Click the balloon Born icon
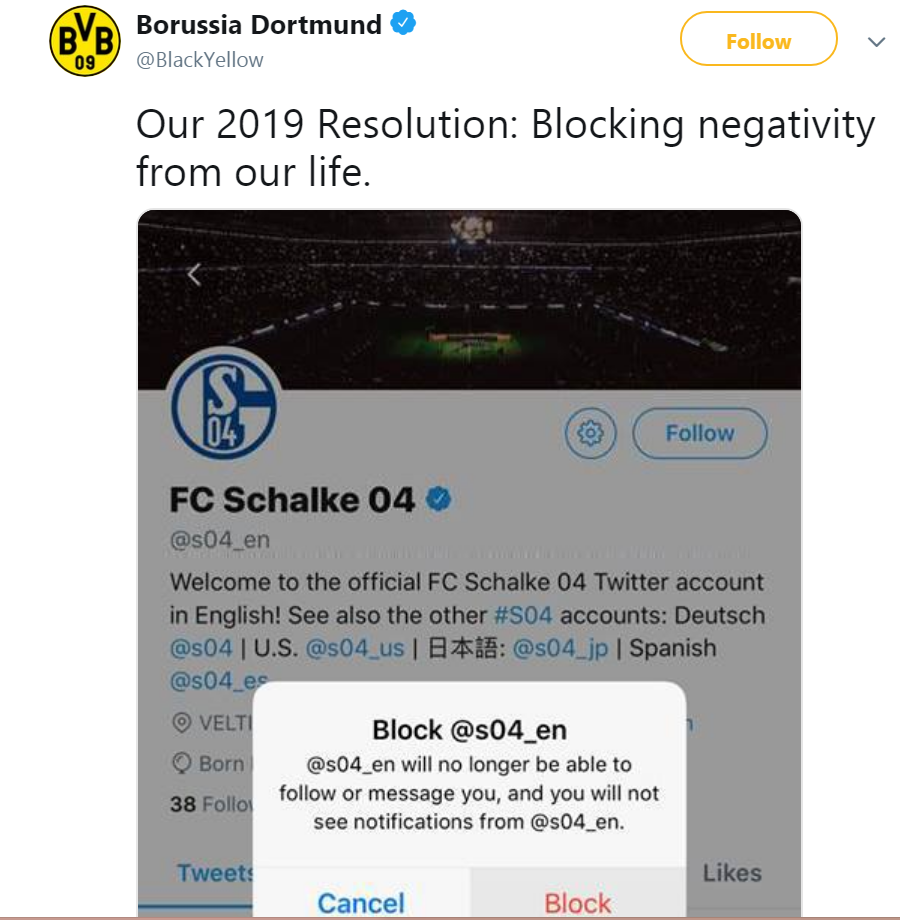Screen dimensions: 900x920 [181, 763]
